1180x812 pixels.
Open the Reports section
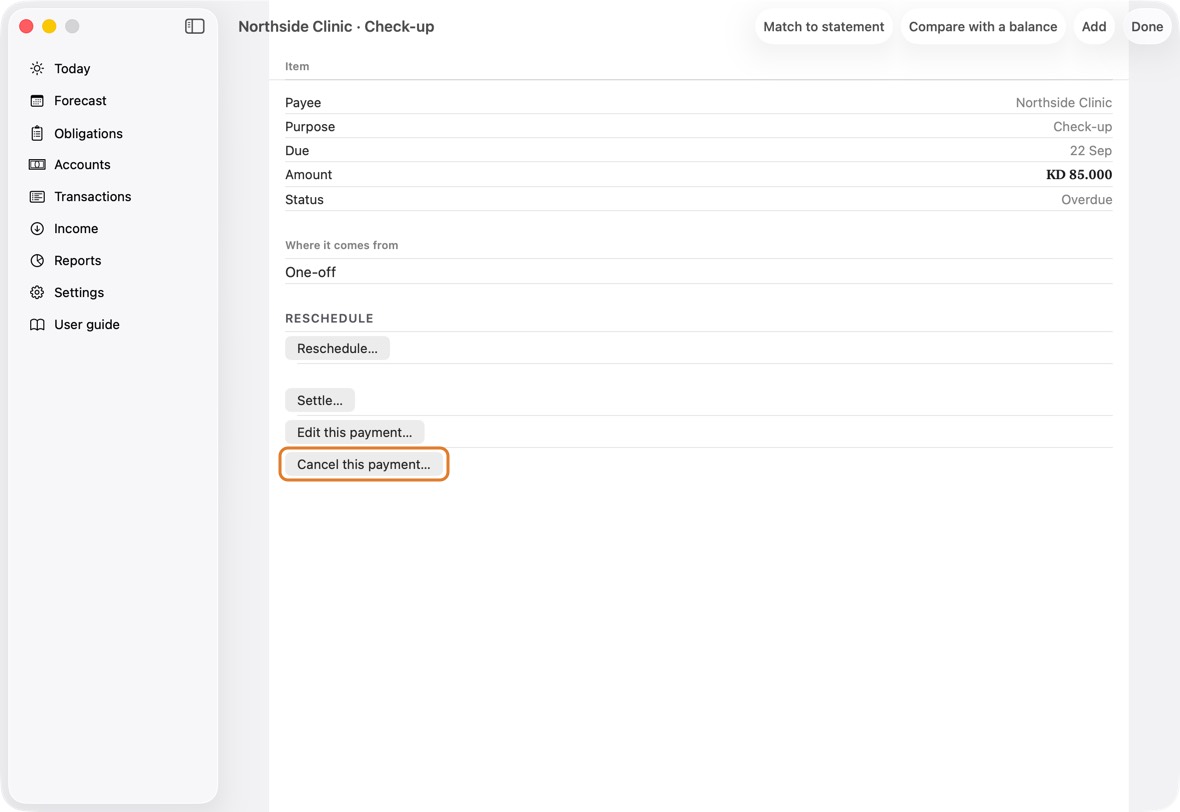[x=78, y=260]
